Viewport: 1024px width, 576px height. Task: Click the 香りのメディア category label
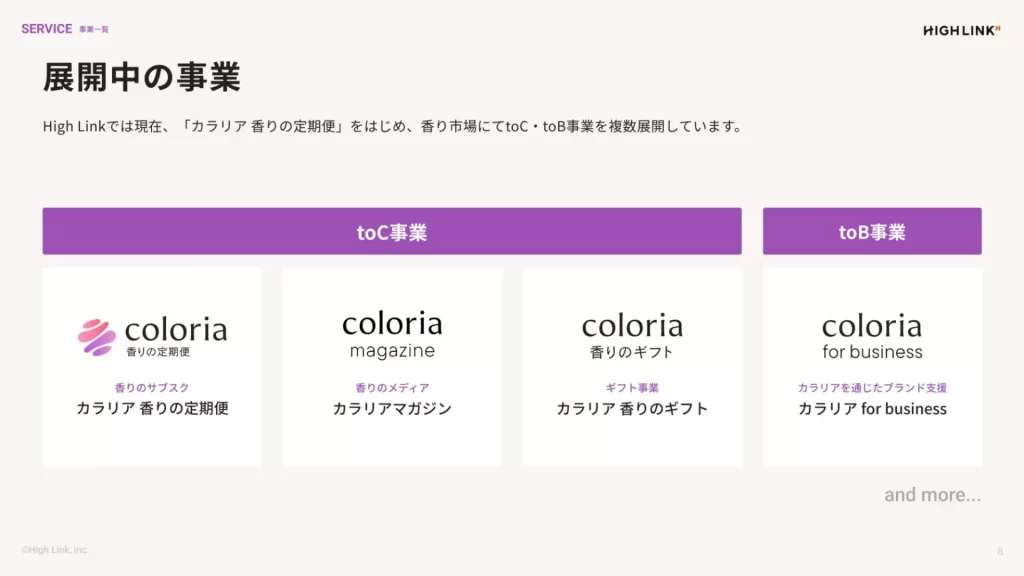[x=392, y=387]
